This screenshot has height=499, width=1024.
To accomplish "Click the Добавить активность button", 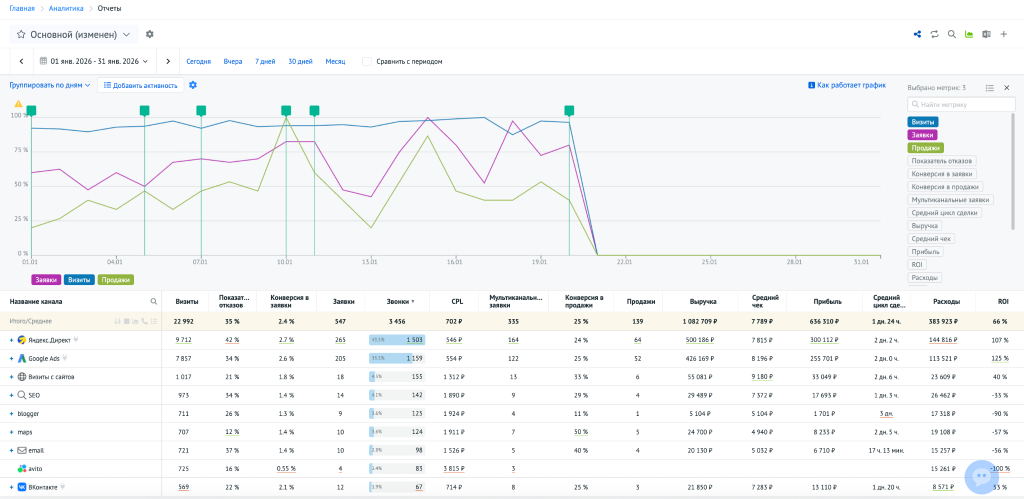I will point(140,85).
